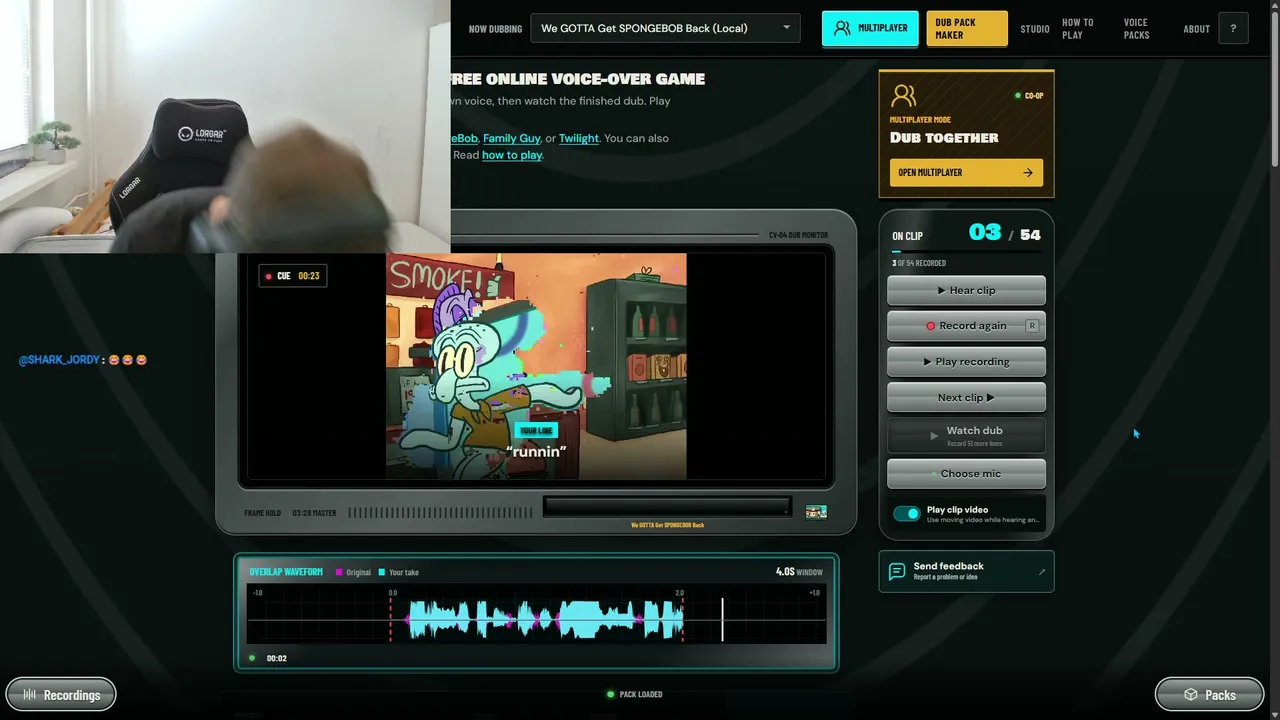Click the OVERLAP WAVEFORM heading
This screenshot has width=1280, height=720.
286,572
